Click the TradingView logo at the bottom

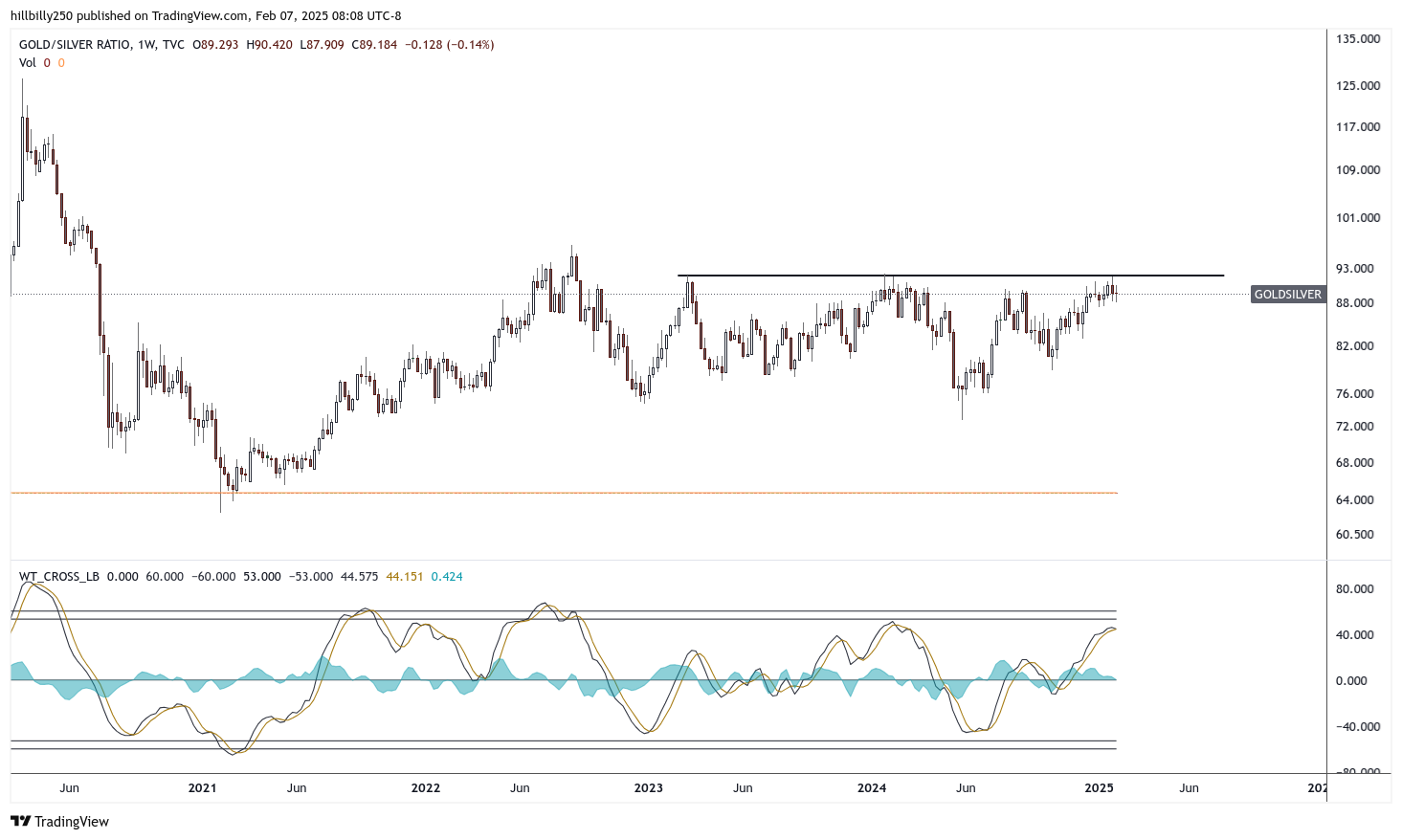click(x=59, y=822)
